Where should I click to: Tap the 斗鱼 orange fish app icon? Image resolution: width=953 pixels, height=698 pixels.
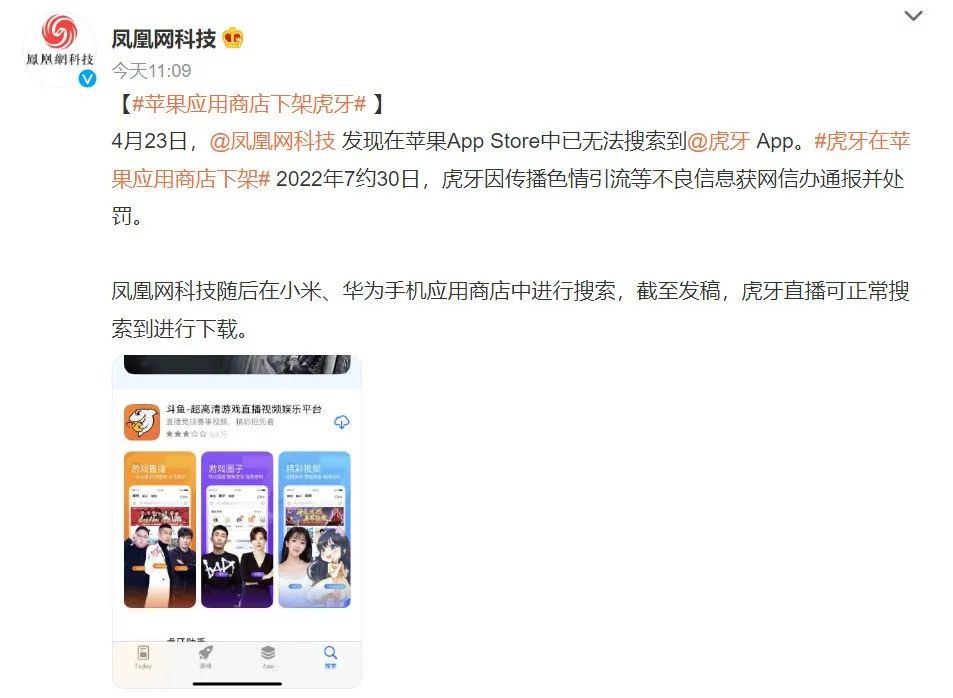click(x=142, y=421)
